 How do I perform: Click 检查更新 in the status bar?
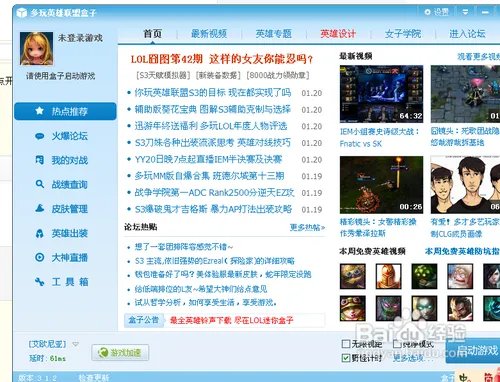tap(93, 377)
